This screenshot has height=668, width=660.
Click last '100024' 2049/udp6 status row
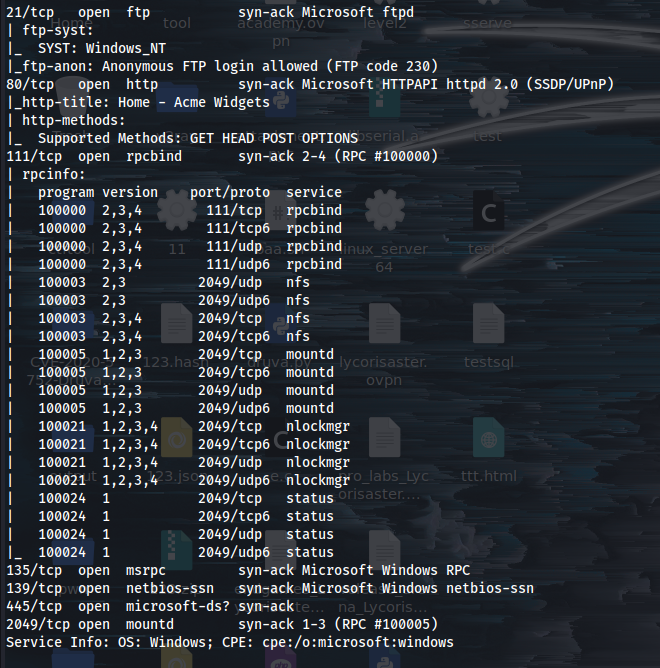(186, 553)
